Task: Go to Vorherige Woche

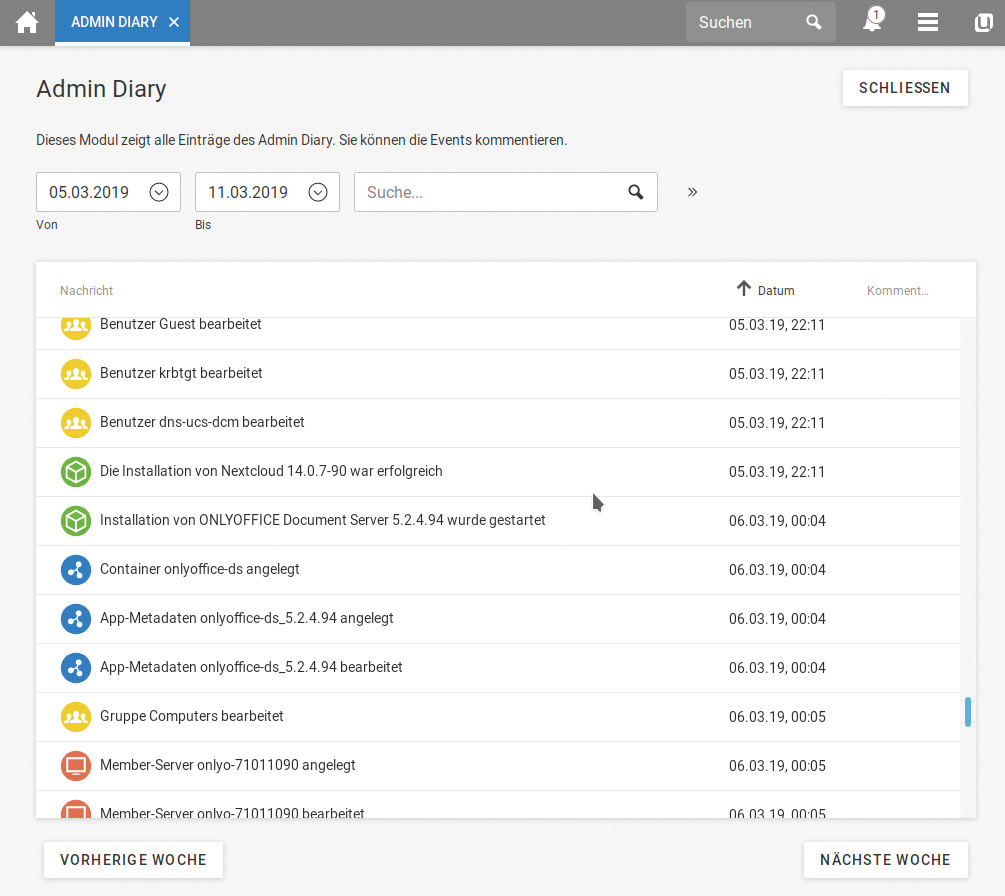Action: coord(133,860)
